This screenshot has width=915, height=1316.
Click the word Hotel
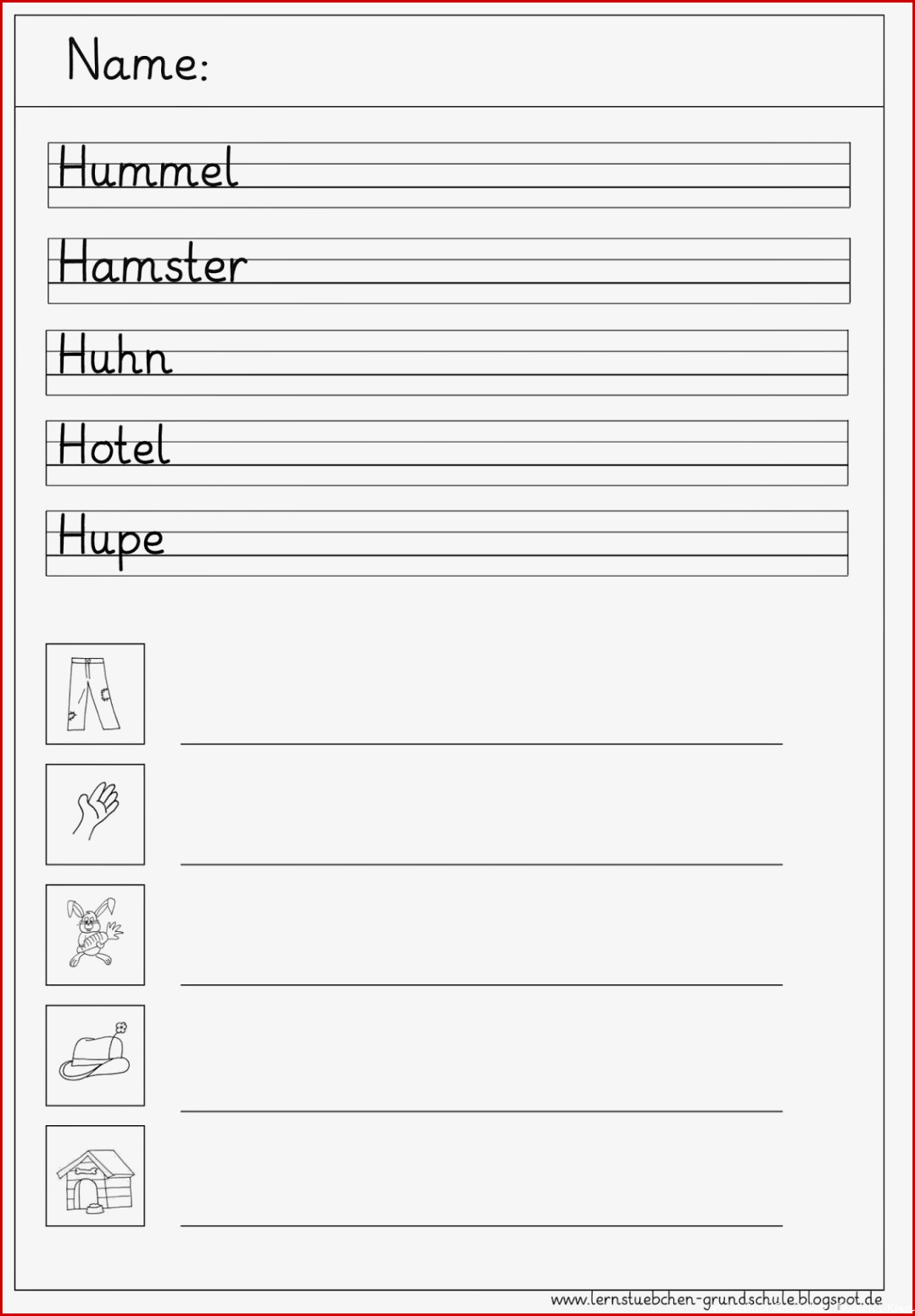(114, 444)
